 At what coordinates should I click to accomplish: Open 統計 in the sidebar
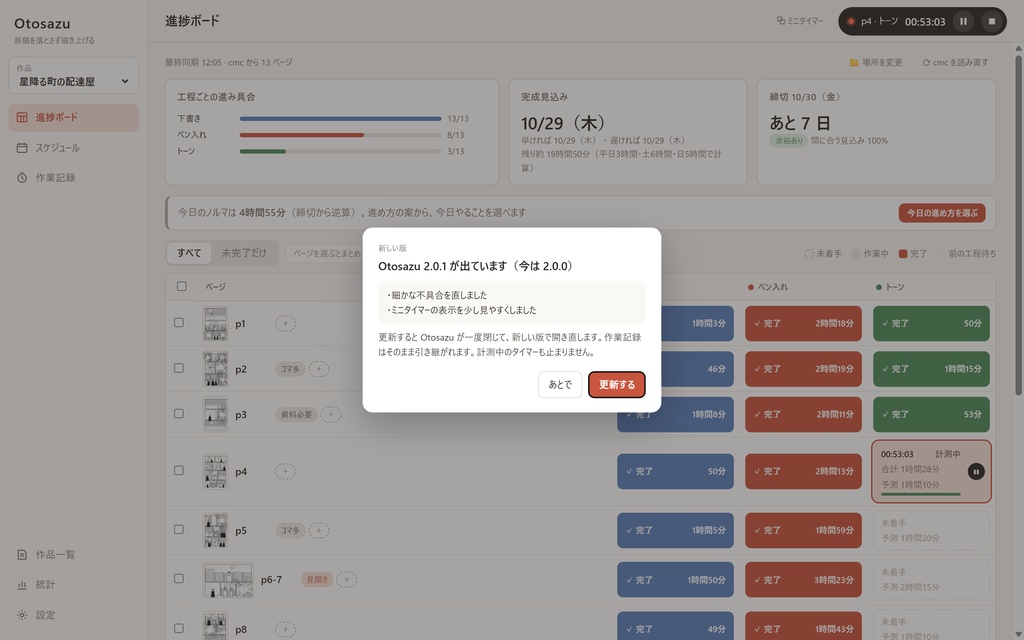73,584
